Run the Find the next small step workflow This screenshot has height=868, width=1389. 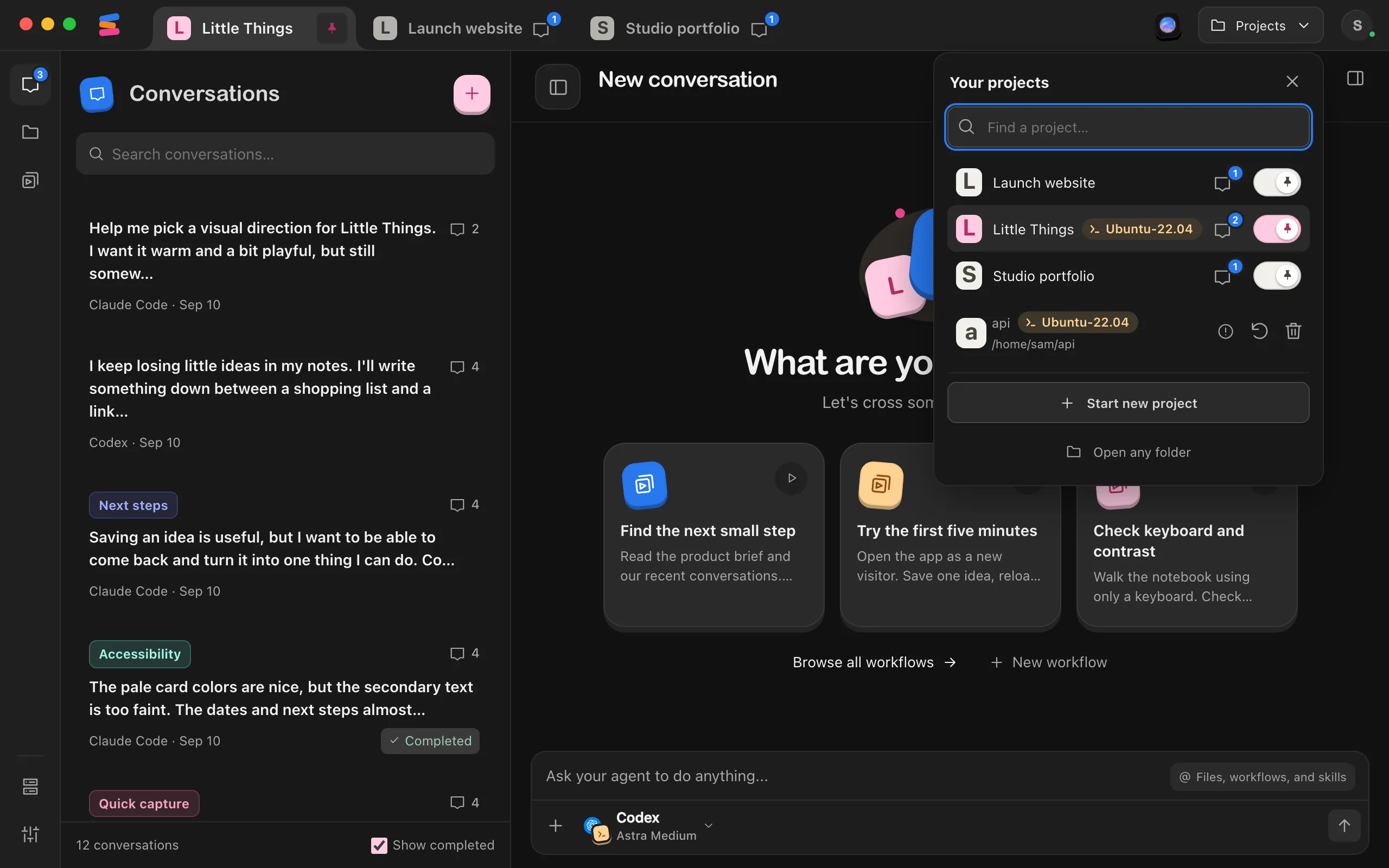click(x=791, y=477)
